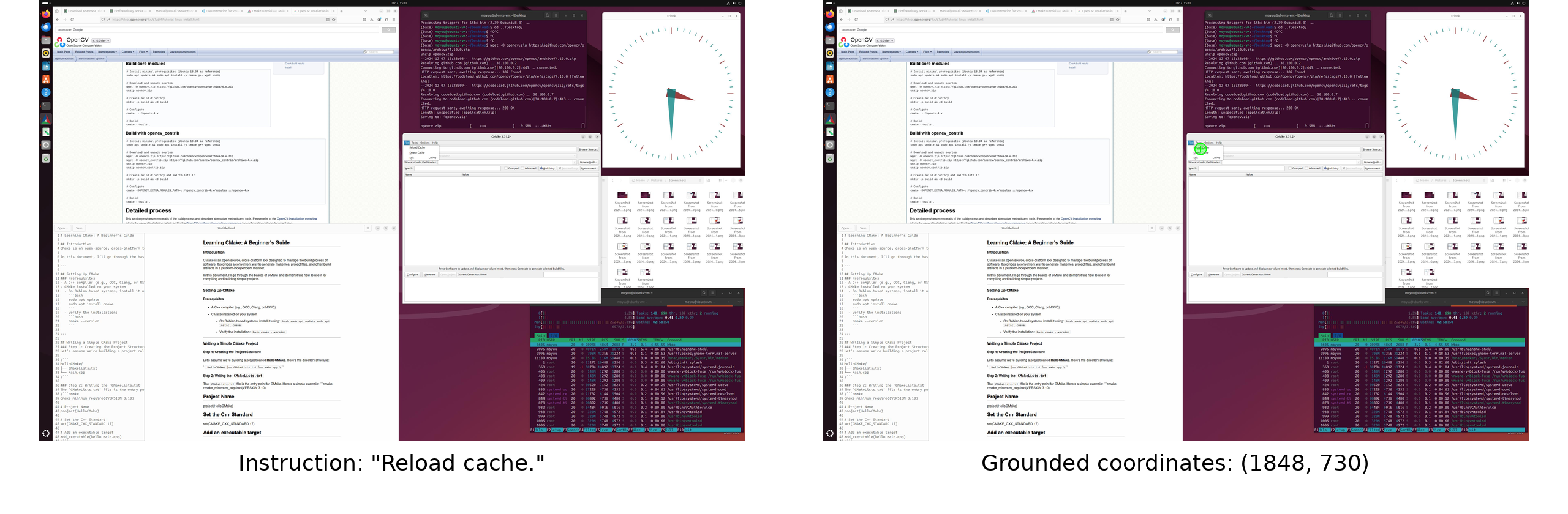In left screenshot, select htop's I/O tab
The height and width of the screenshot is (514, 1568).
pos(554,335)
